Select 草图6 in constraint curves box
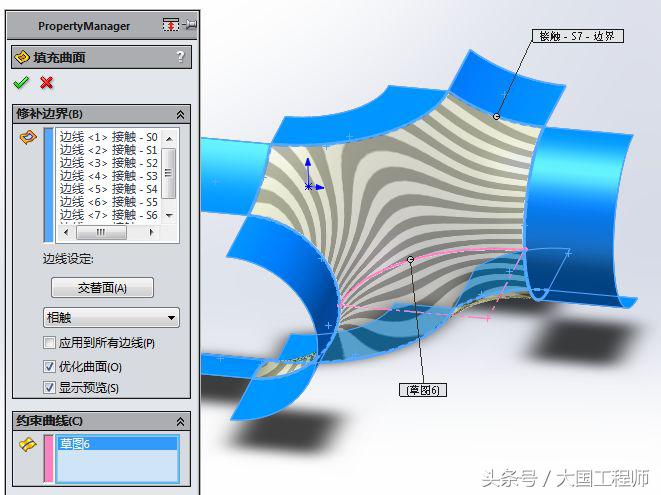 [x=118, y=444]
